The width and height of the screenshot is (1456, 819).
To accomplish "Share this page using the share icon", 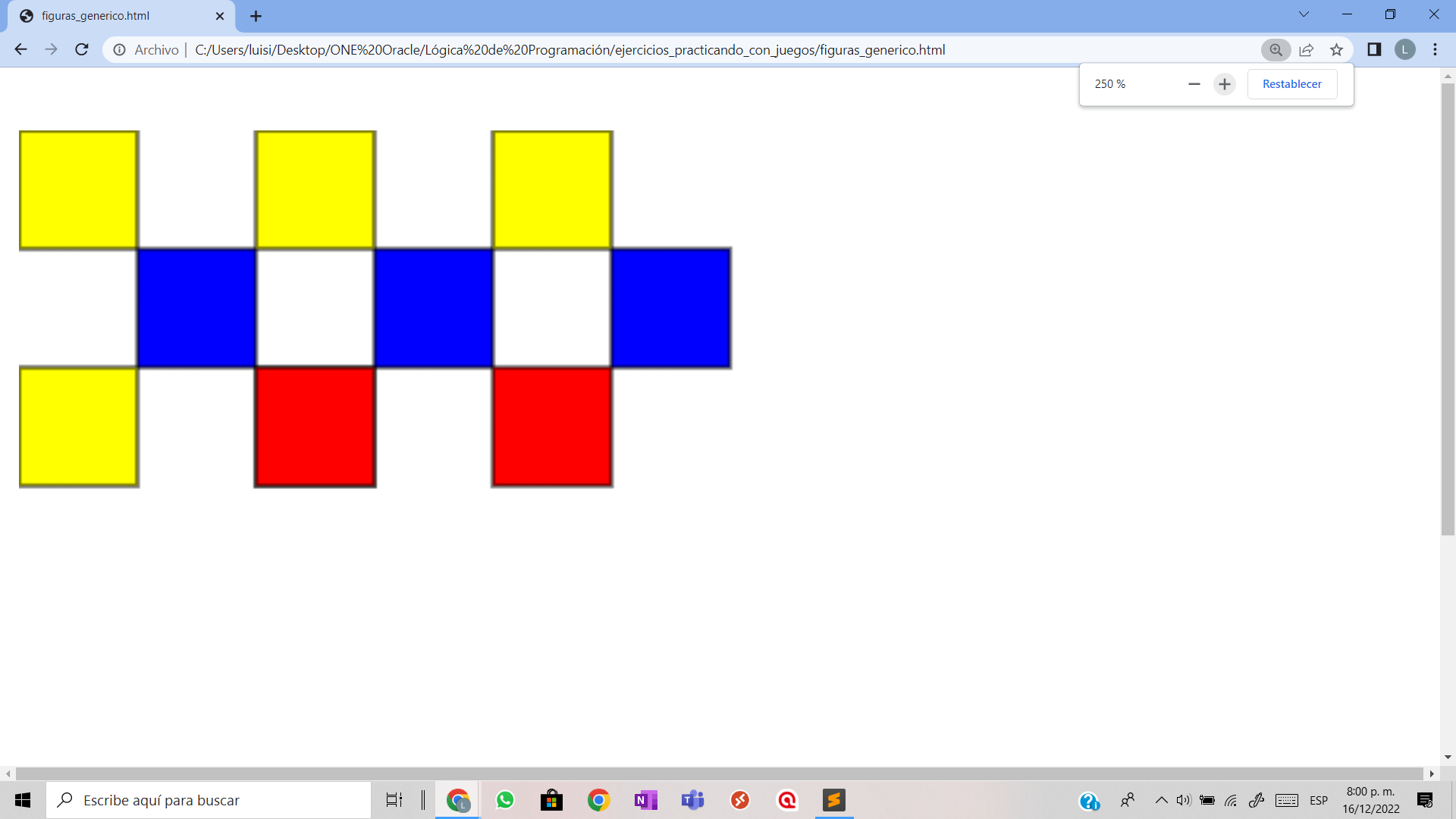I will (x=1306, y=49).
